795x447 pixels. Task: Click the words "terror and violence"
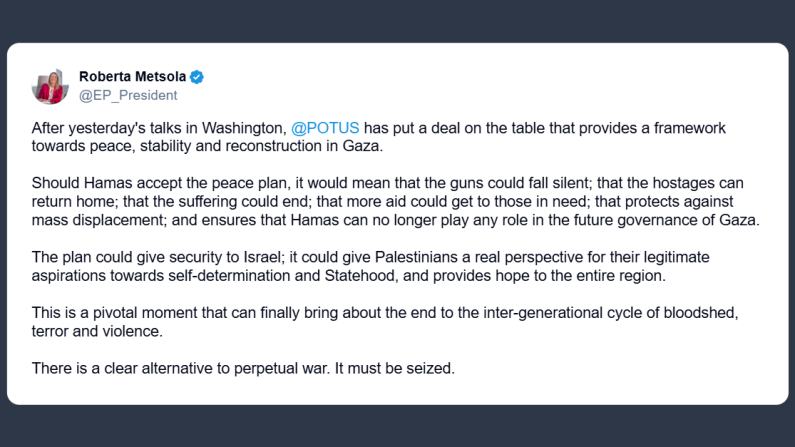click(95, 330)
